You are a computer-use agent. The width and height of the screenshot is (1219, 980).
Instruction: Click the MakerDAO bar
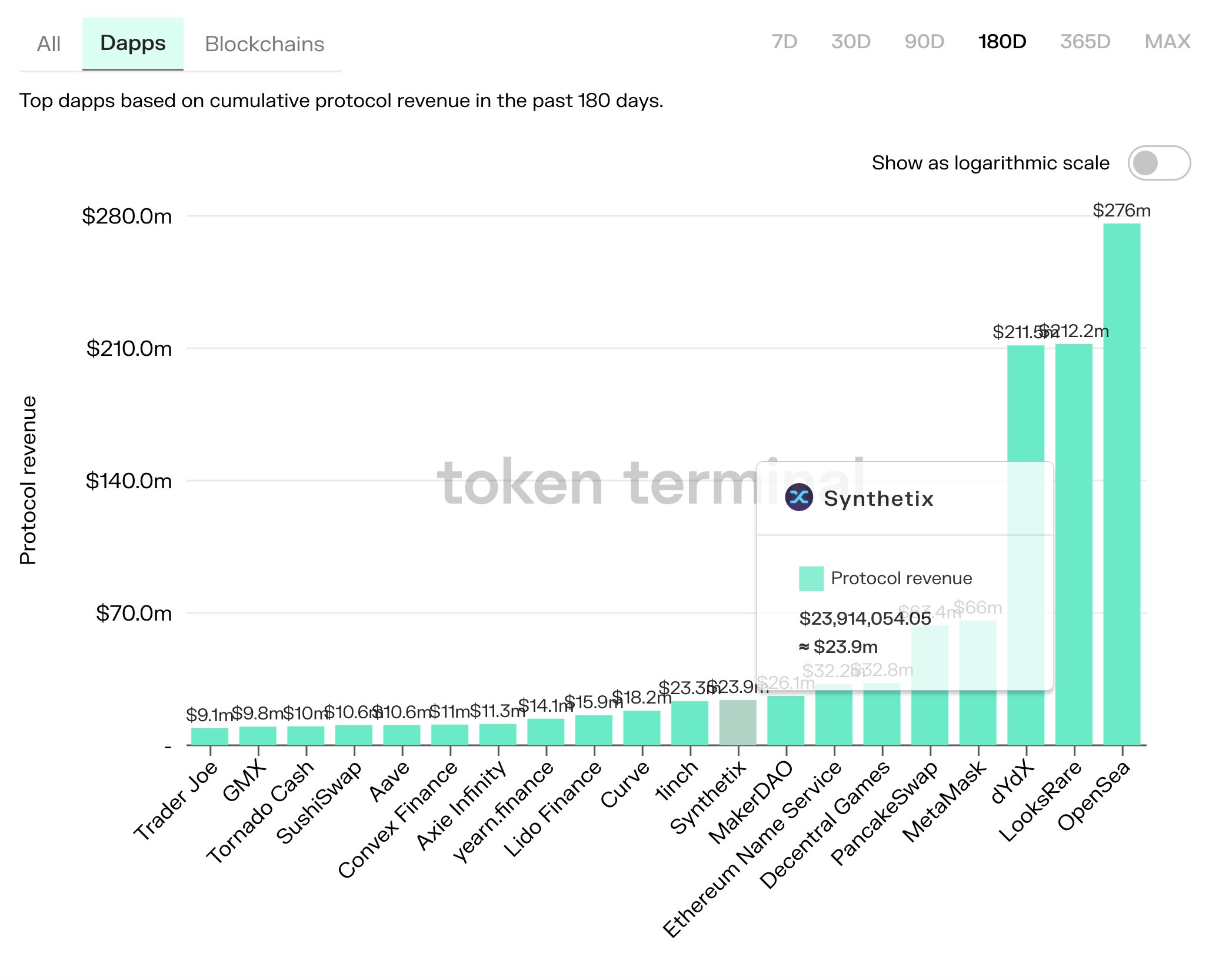(x=786, y=721)
